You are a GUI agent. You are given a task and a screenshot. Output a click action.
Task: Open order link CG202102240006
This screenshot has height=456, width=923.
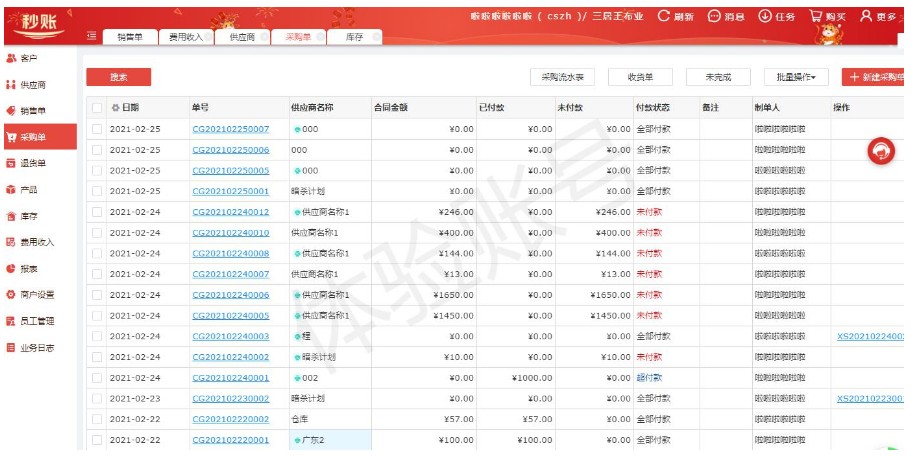pos(230,295)
